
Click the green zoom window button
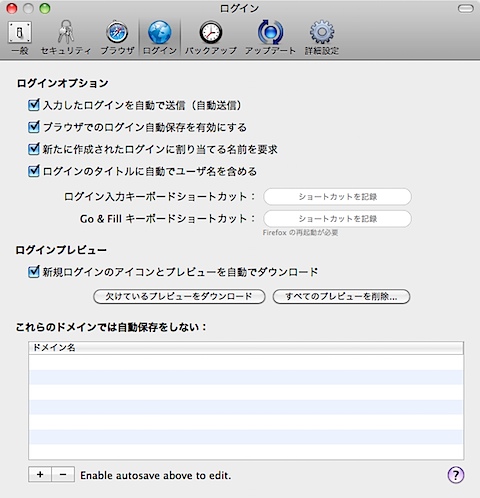click(x=45, y=8)
